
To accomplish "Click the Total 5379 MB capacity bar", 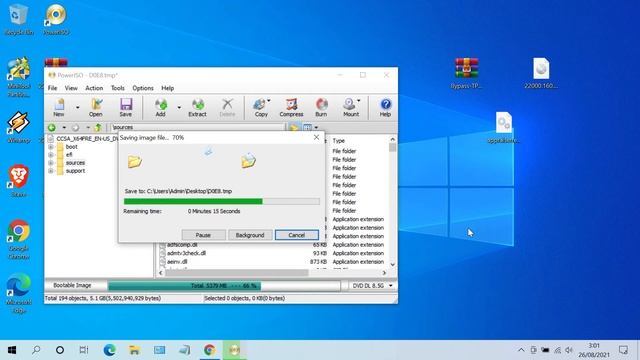I will point(224,286).
